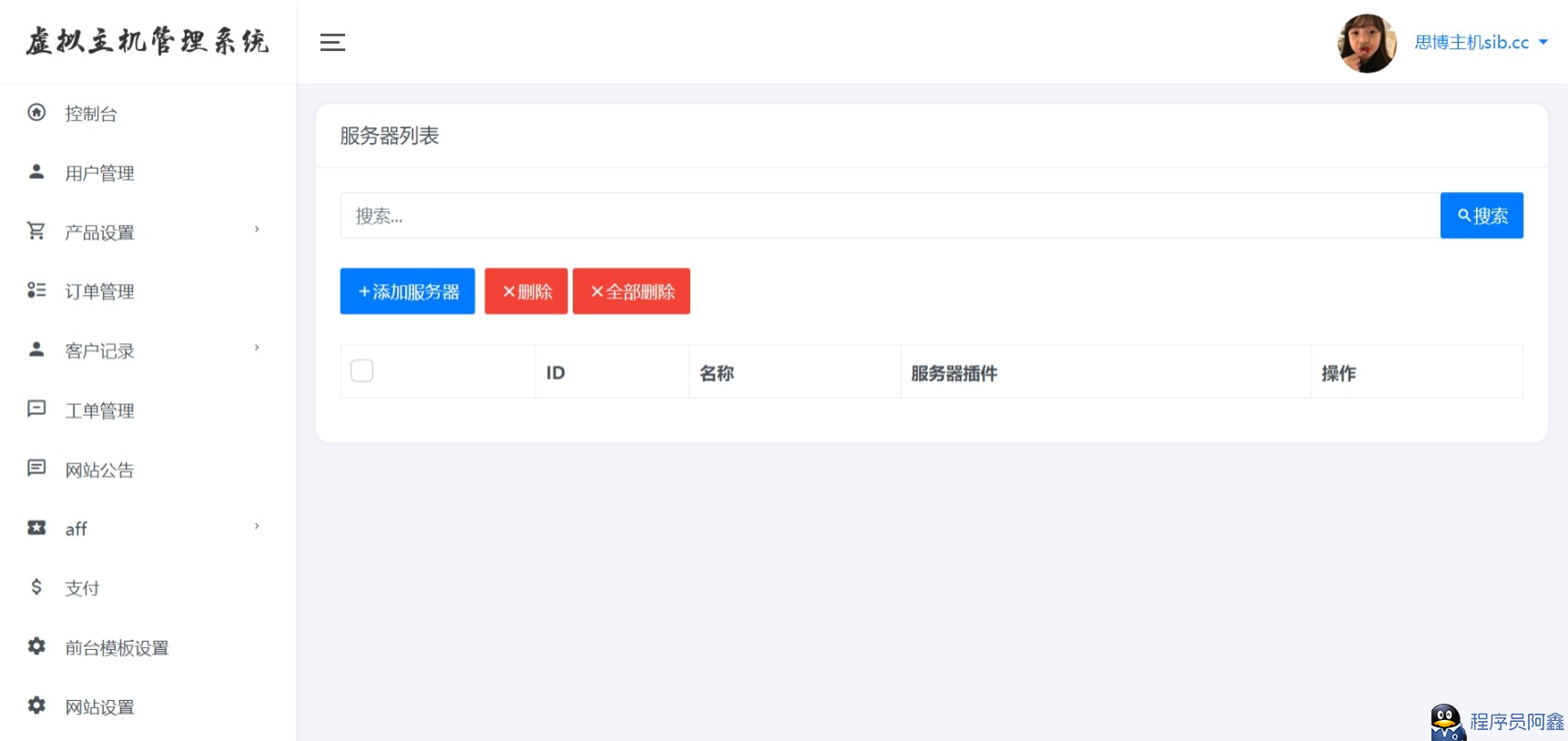1568x741 pixels.
Task: Click the 控制台 dashboard icon
Action: coord(36,113)
